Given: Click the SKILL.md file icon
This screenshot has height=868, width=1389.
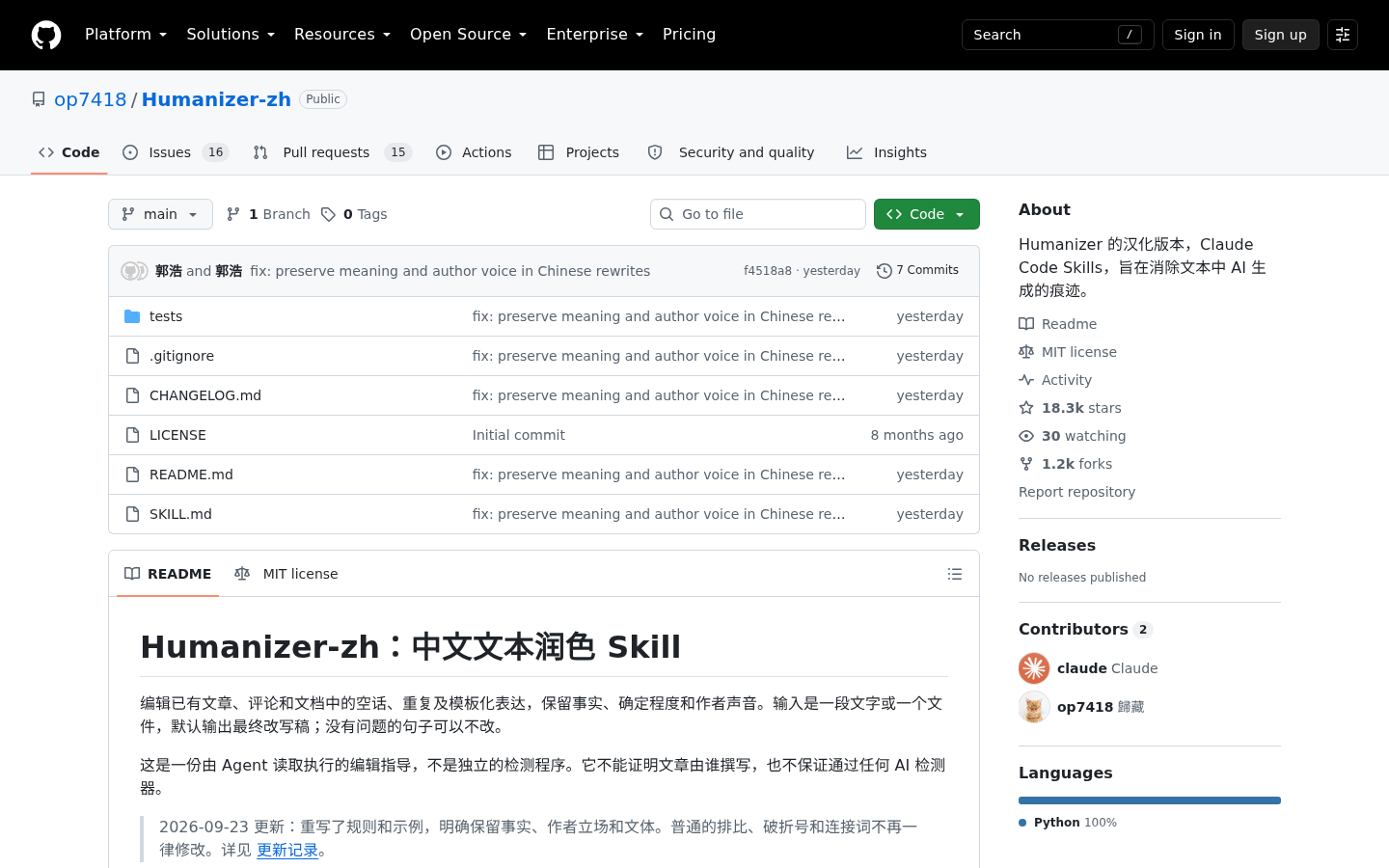Looking at the screenshot, I should [x=132, y=514].
